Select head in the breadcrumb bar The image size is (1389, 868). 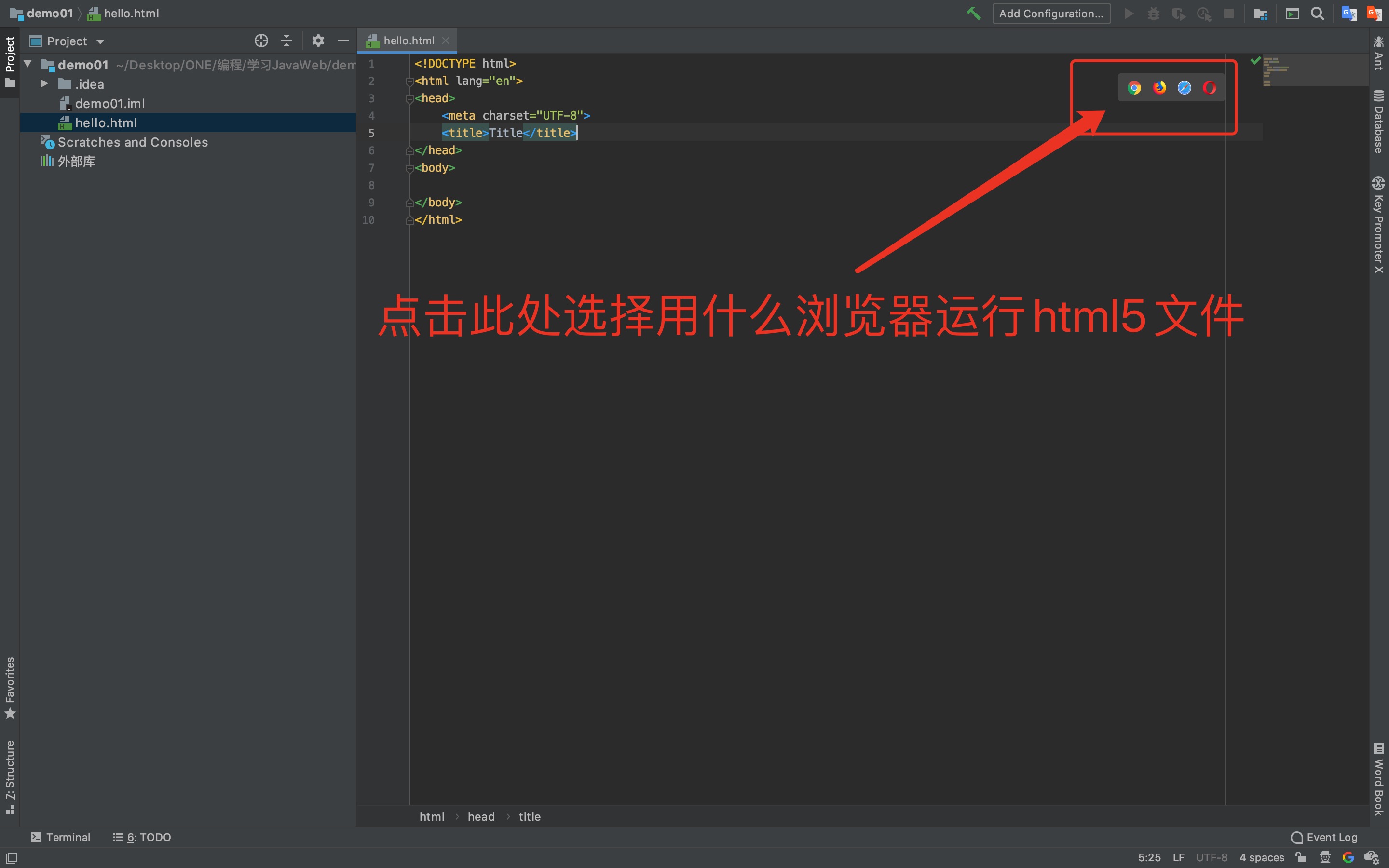pyautogui.click(x=481, y=816)
